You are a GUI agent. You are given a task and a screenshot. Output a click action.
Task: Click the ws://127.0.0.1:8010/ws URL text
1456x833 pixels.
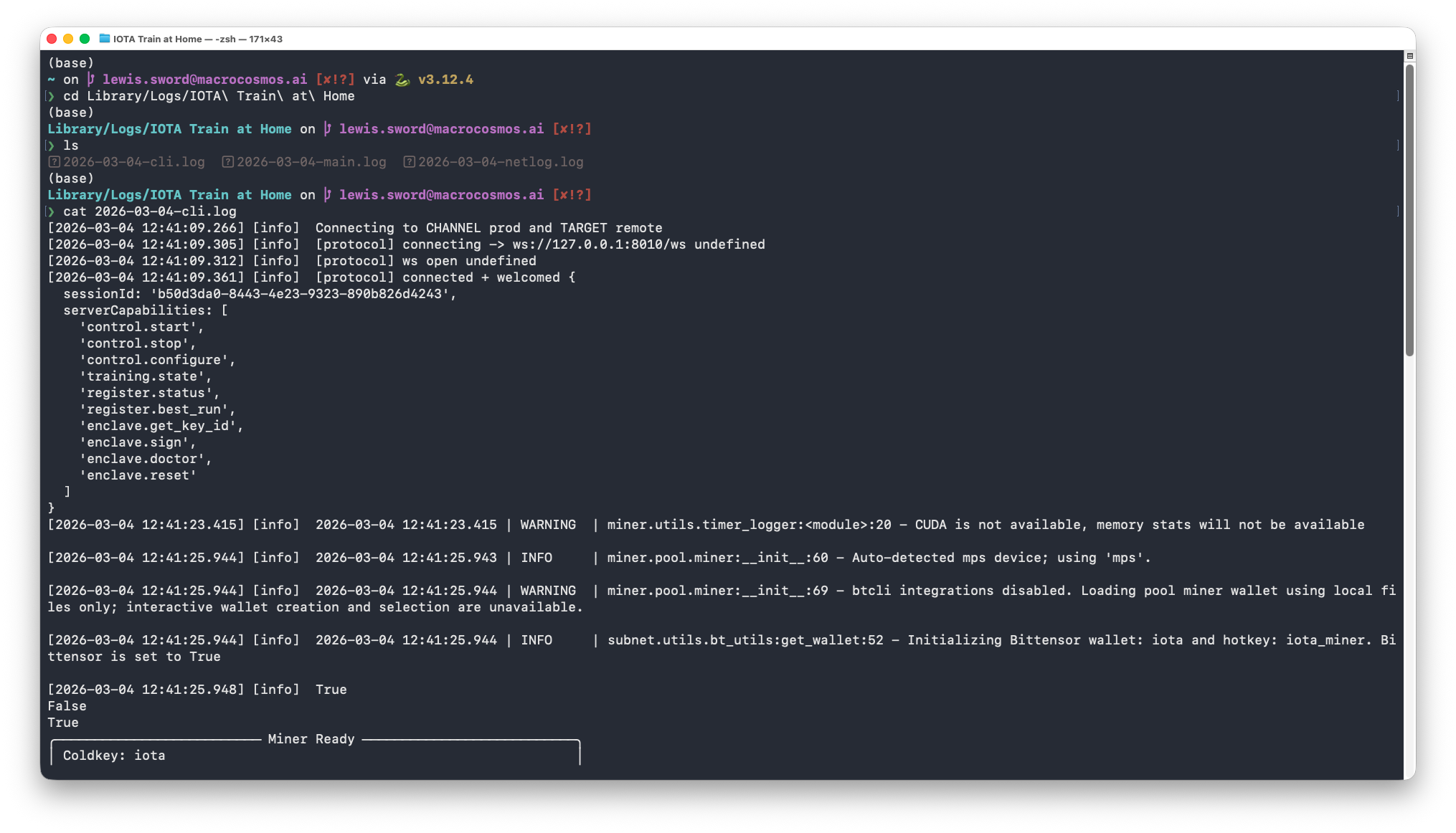click(599, 244)
